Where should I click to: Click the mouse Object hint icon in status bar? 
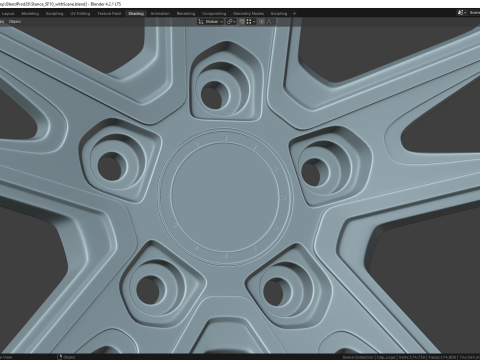tap(60, 357)
